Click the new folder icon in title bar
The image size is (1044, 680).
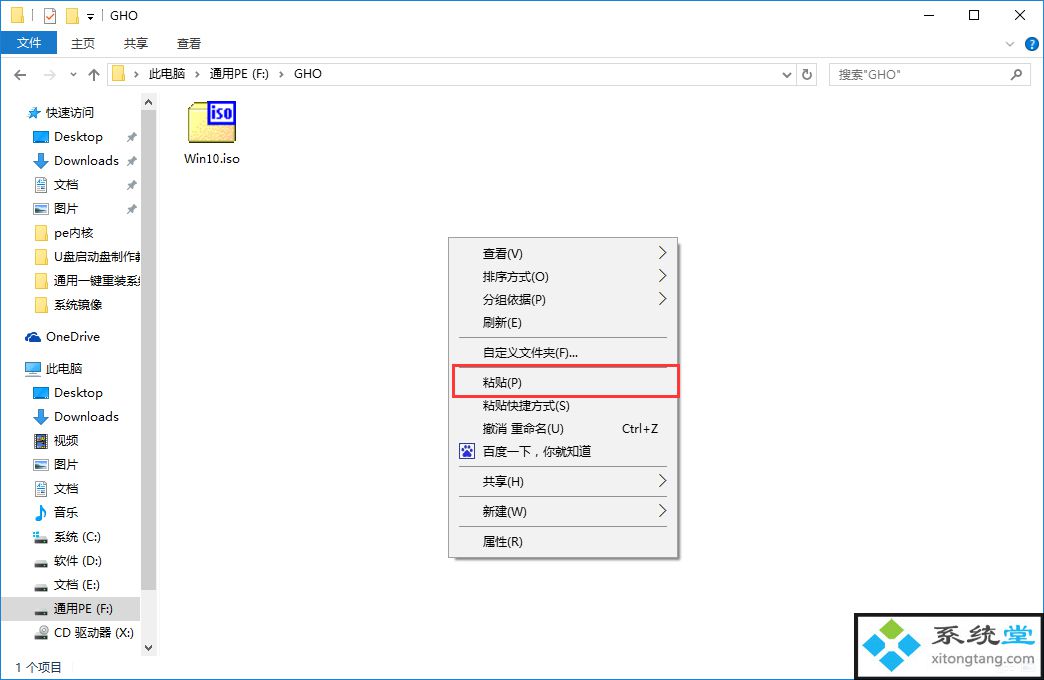[x=72, y=15]
